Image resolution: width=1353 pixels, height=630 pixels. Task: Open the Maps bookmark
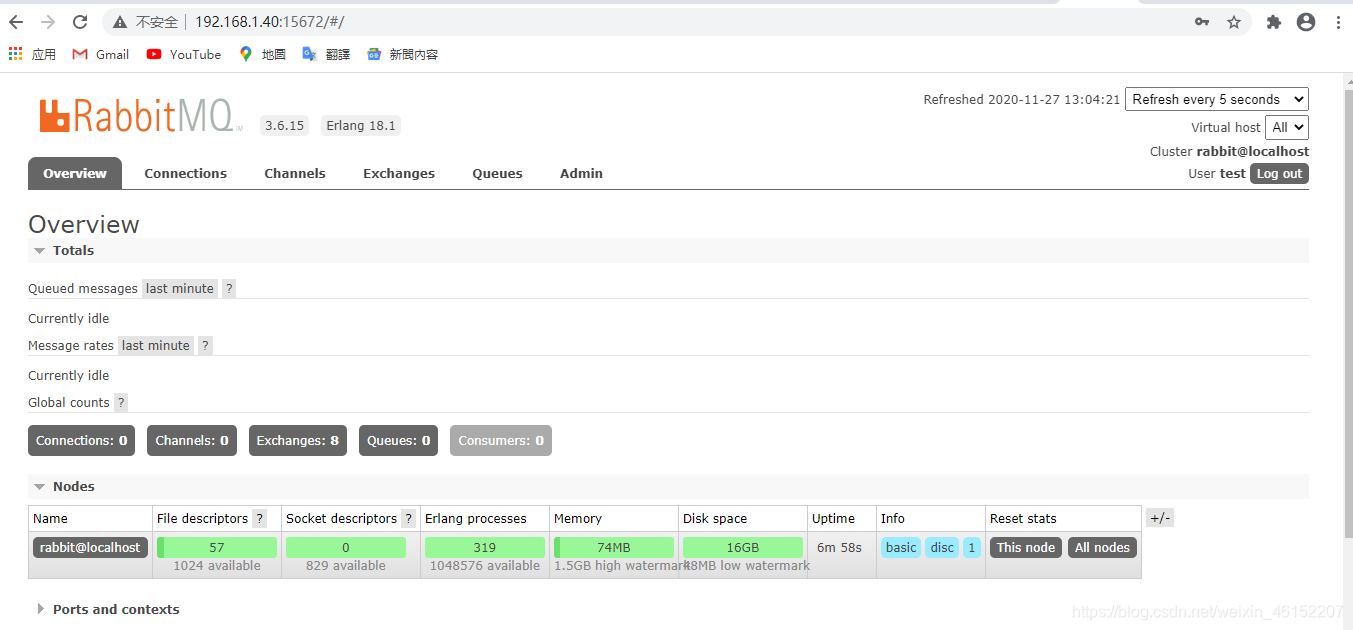click(262, 54)
